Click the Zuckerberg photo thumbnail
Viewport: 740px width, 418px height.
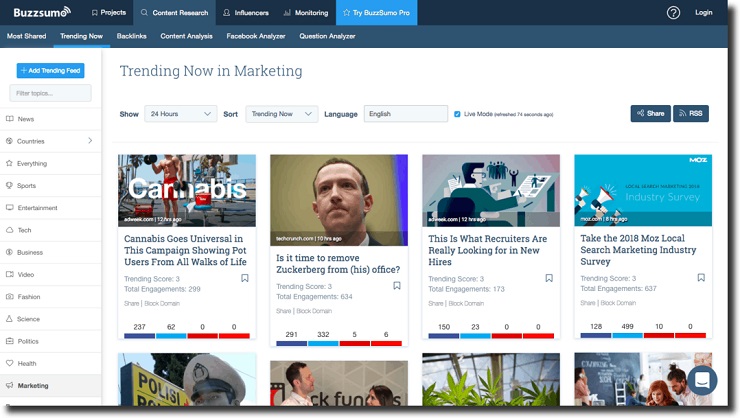339,200
